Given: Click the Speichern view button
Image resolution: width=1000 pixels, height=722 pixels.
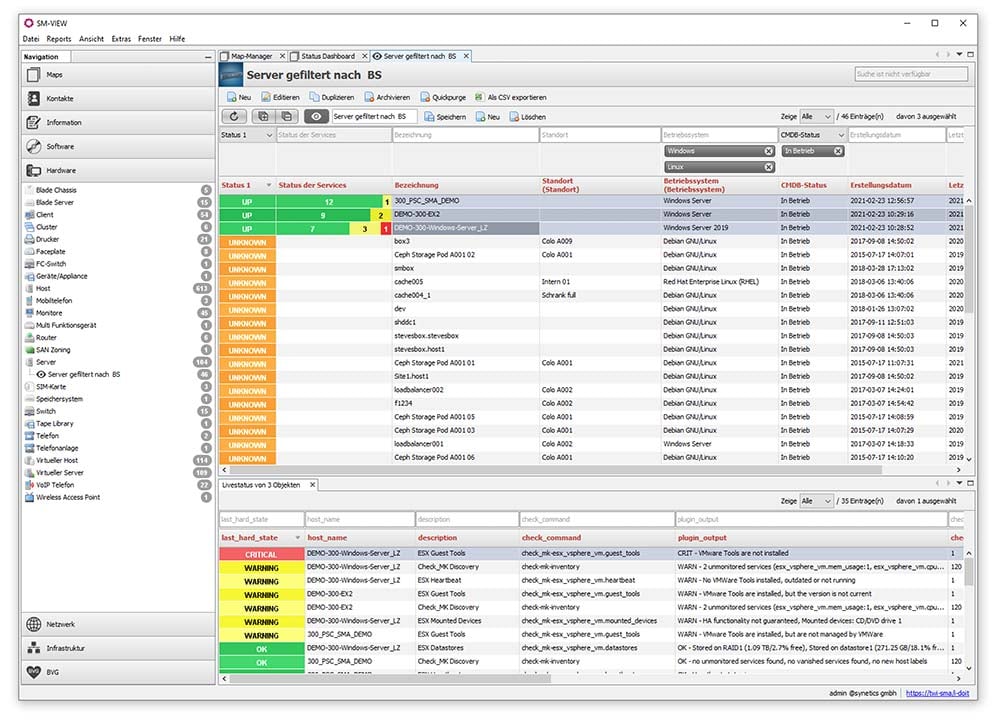Looking at the screenshot, I should (x=445, y=117).
